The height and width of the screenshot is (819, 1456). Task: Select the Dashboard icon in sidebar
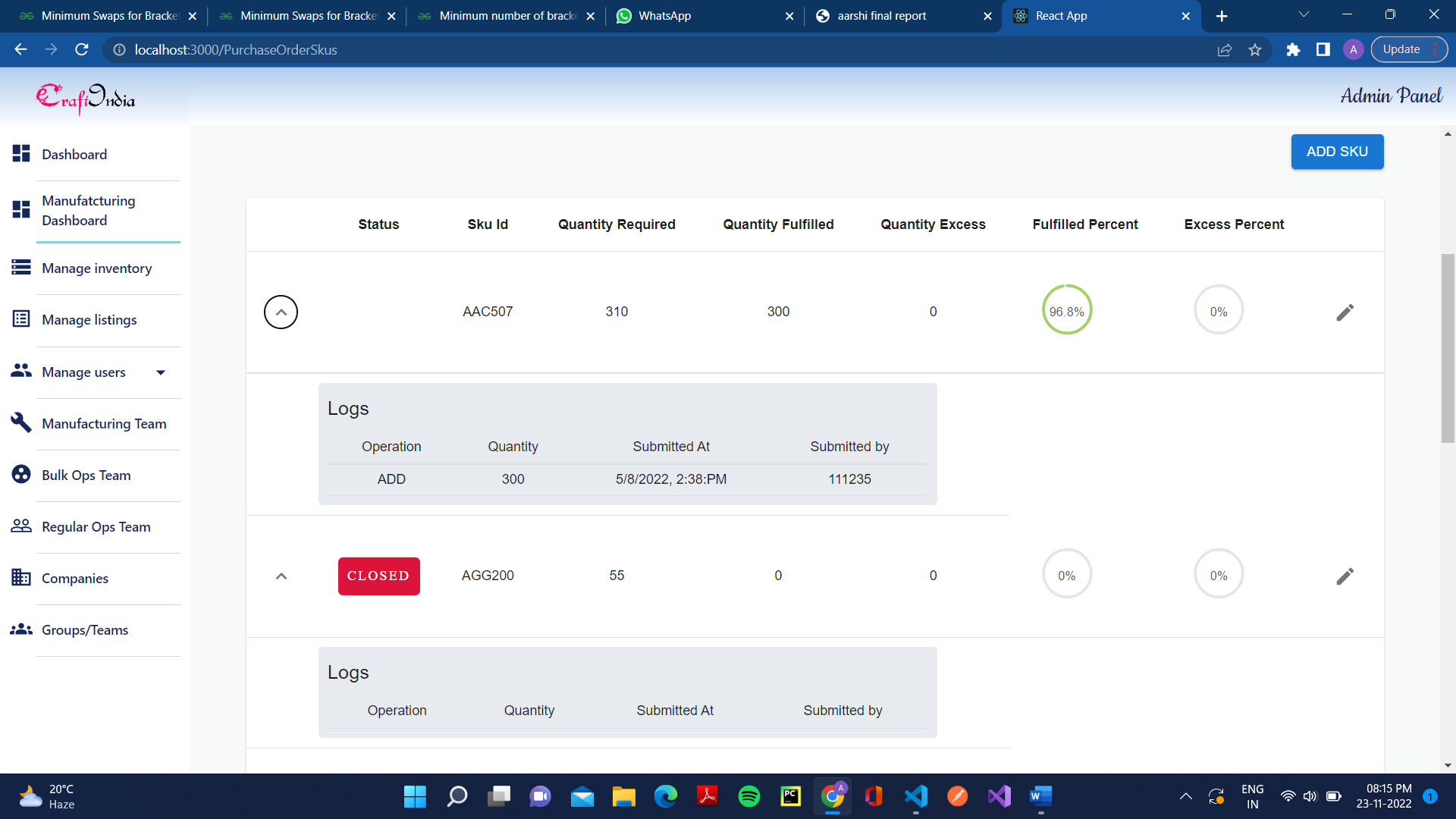pyautogui.click(x=20, y=154)
